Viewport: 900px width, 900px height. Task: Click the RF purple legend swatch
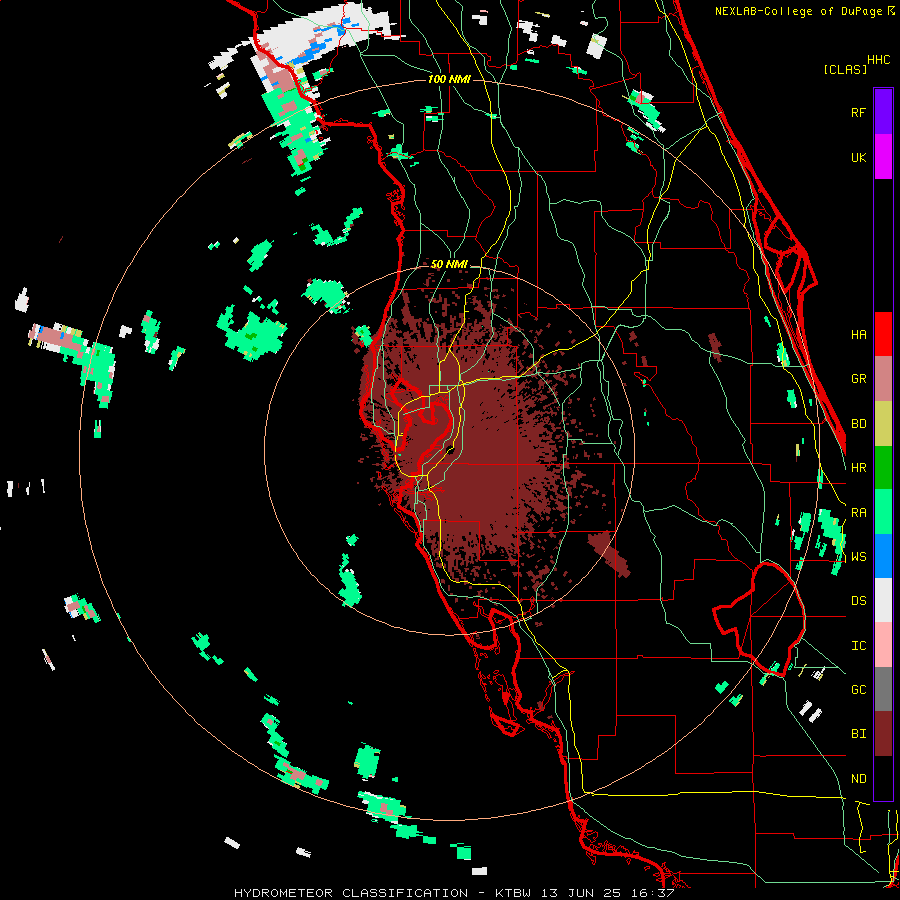(x=883, y=112)
